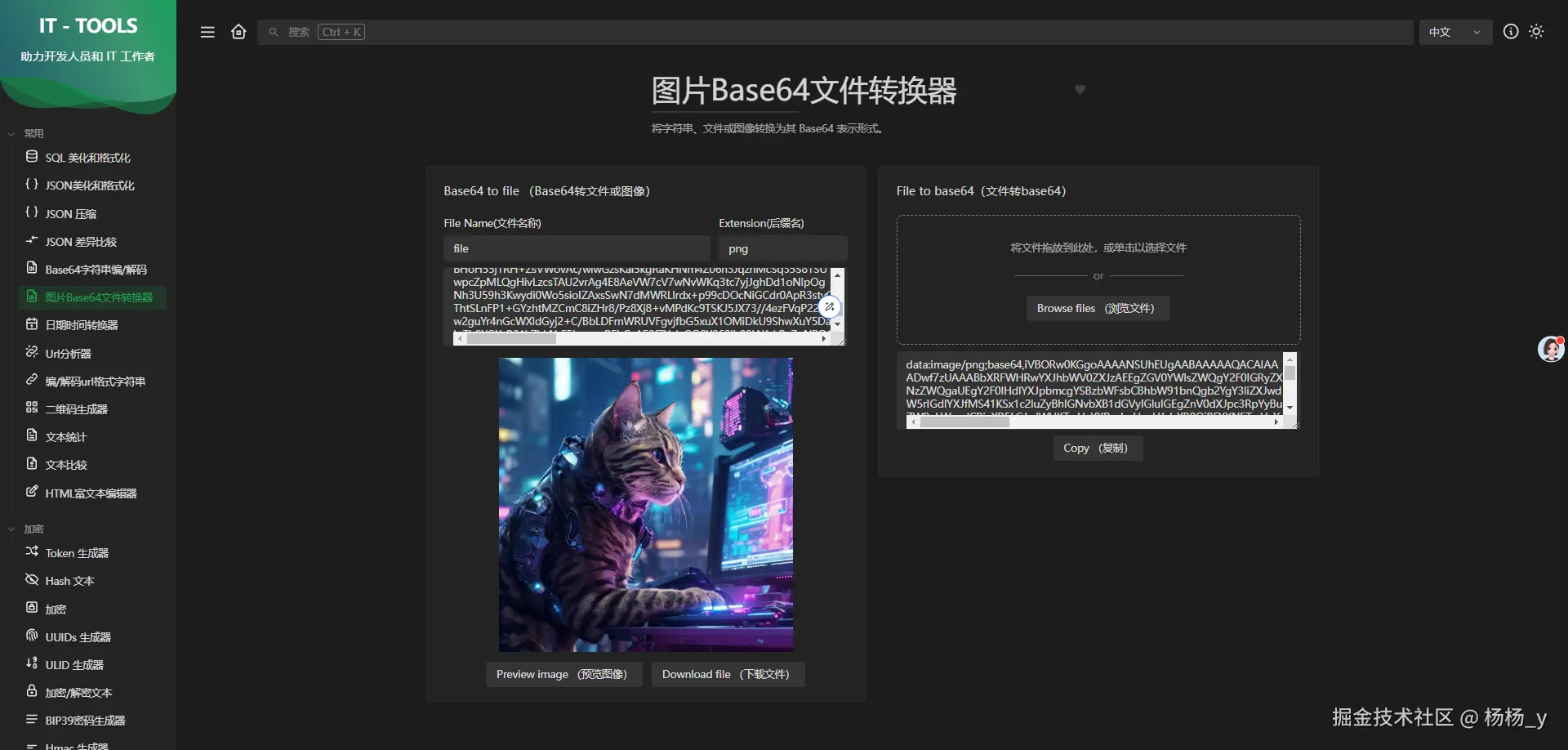Screen dimensions: 1568x750
Task: Add this tool to favorites heart
Action: [x=1080, y=89]
